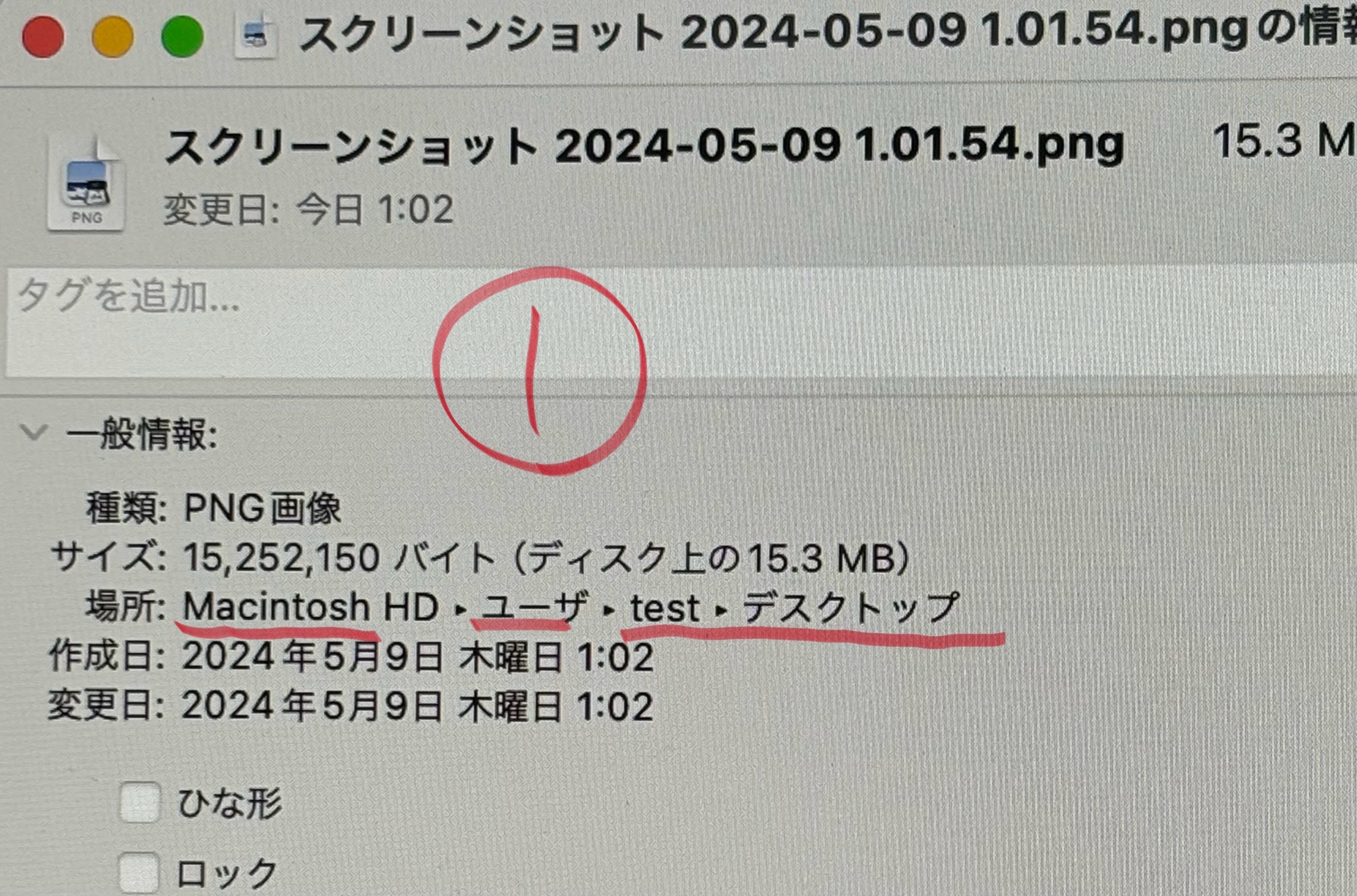The height and width of the screenshot is (896, 1357).
Task: Toggle the ロック checkbox
Action: click(x=139, y=872)
